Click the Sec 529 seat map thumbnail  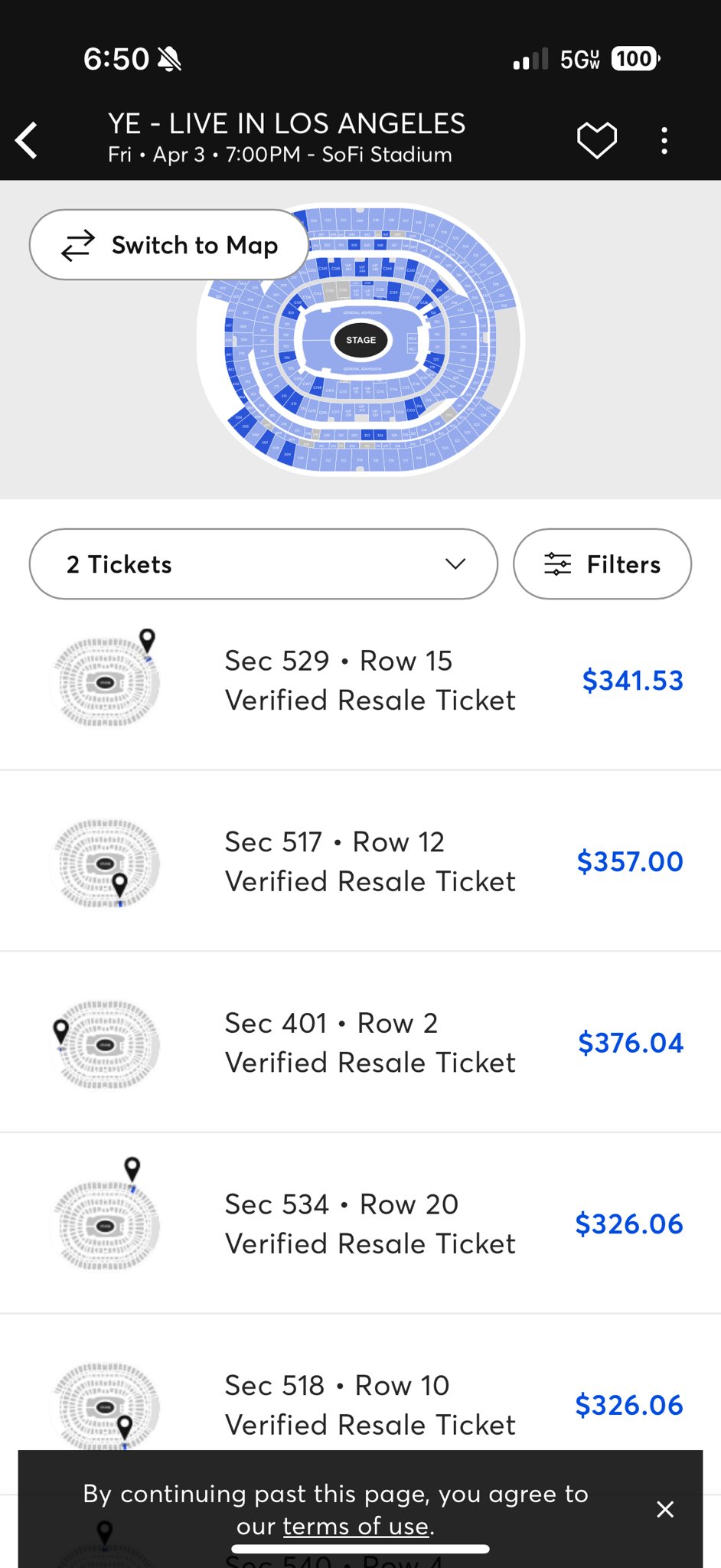coord(106,681)
